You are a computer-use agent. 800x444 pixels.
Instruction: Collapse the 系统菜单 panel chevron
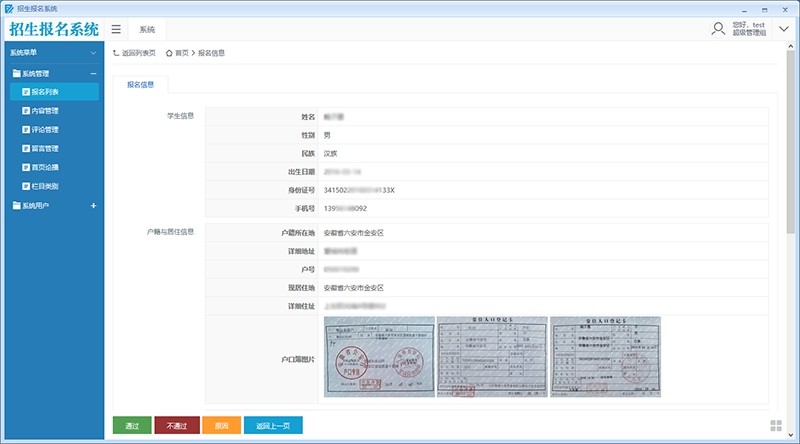click(93, 53)
